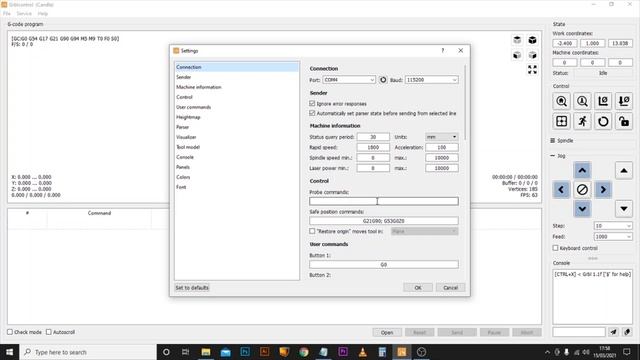Refresh the COM port list icon
The width and height of the screenshot is (640, 360).
(x=383, y=80)
